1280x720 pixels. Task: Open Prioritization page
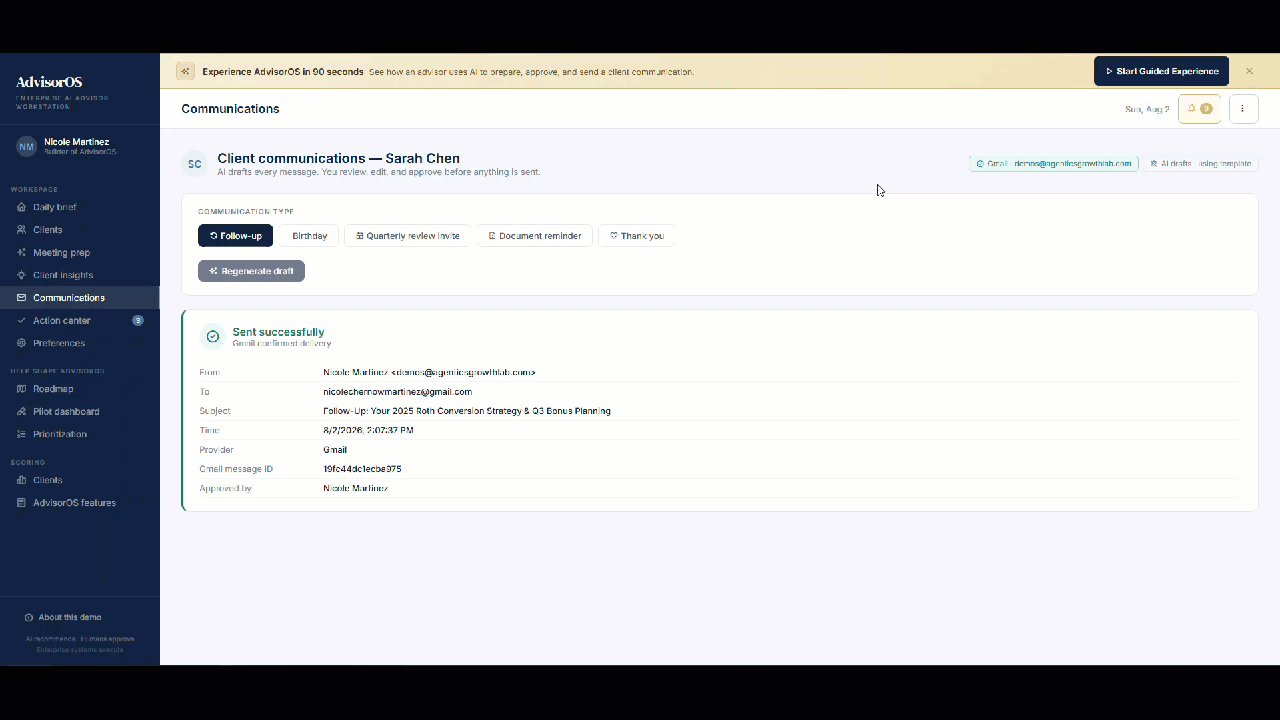pyautogui.click(x=79, y=434)
